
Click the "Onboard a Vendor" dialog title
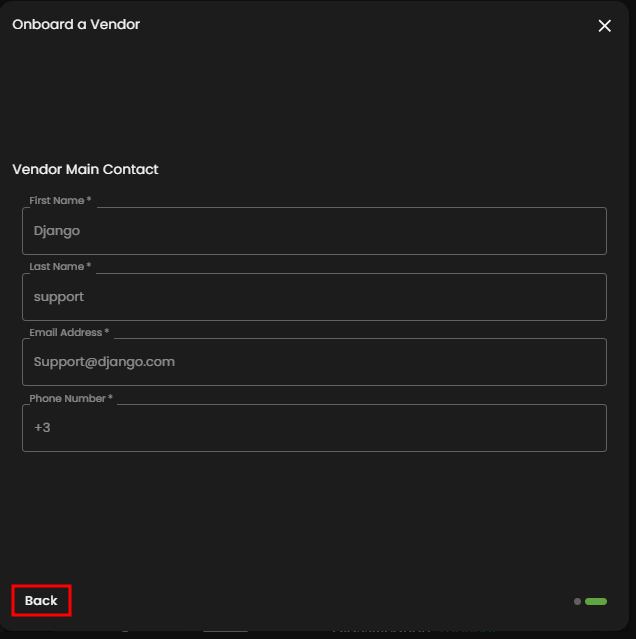click(x=76, y=24)
